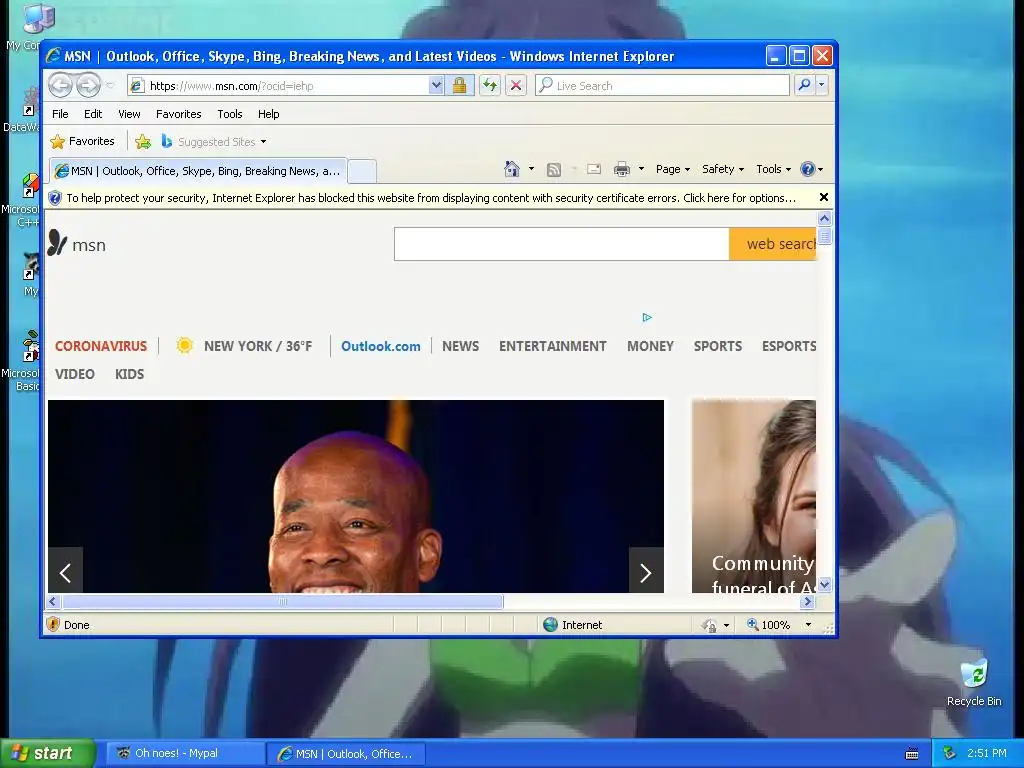This screenshot has width=1024, height=768.
Task: Click the security lock icon in address bar
Action: [x=459, y=85]
